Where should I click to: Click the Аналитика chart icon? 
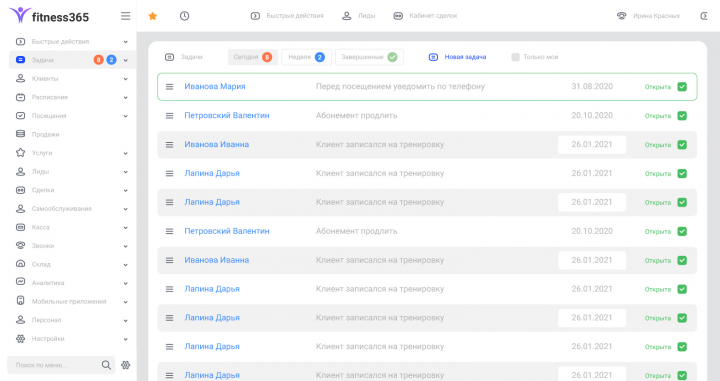click(x=20, y=282)
